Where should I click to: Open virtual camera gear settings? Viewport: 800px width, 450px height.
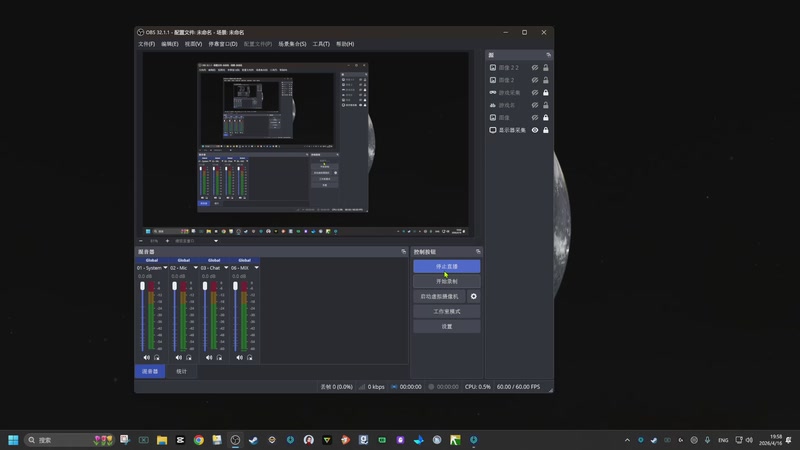[x=474, y=297]
